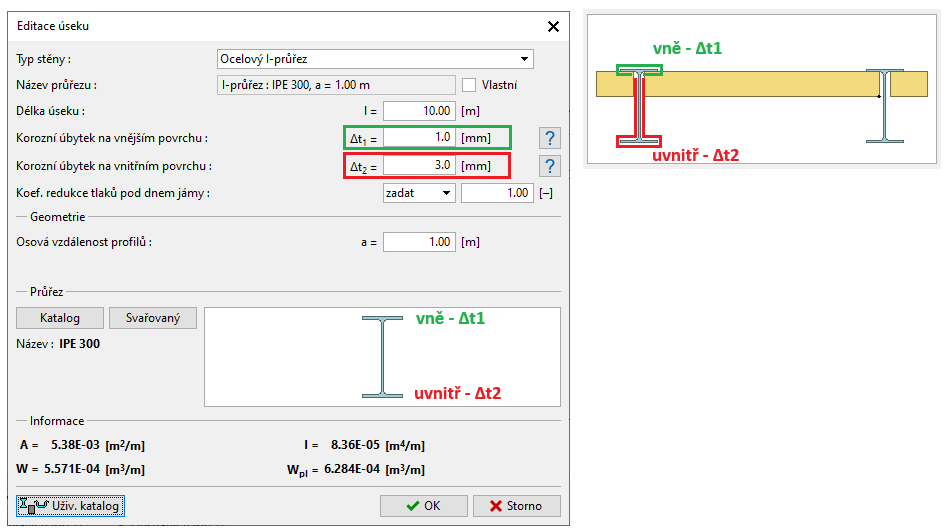Edit the Δt1 outer corrosion field
Screen dimensions: 945x530
click(419, 138)
